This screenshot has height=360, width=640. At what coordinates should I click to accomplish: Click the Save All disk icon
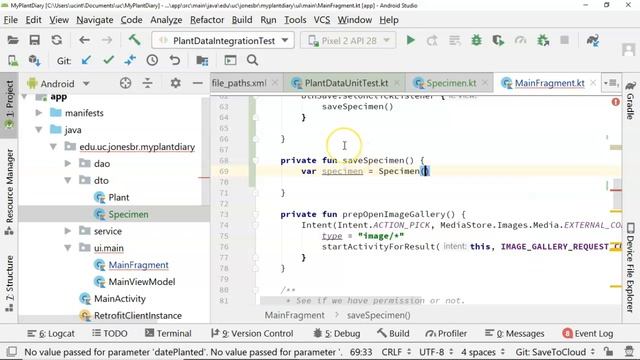tap(35, 40)
